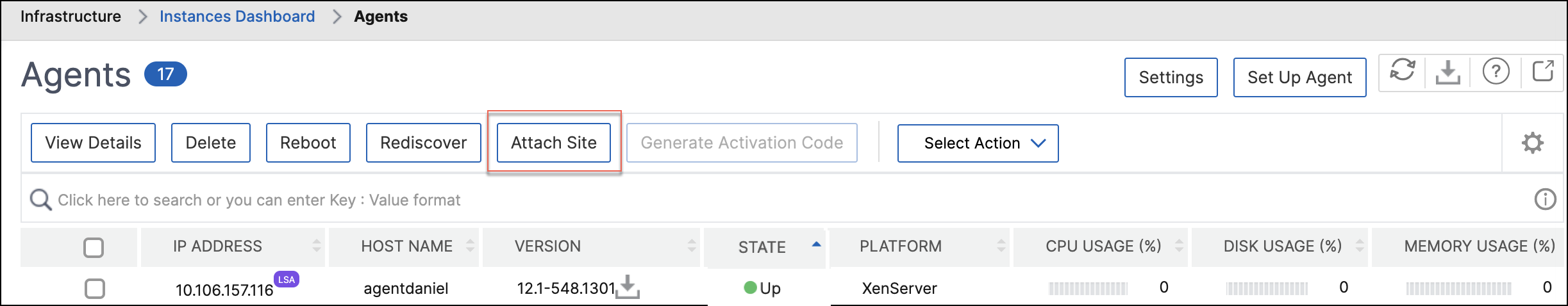Click the Set Up Agent button
Screen dimensions: 1568x306
(x=1299, y=77)
